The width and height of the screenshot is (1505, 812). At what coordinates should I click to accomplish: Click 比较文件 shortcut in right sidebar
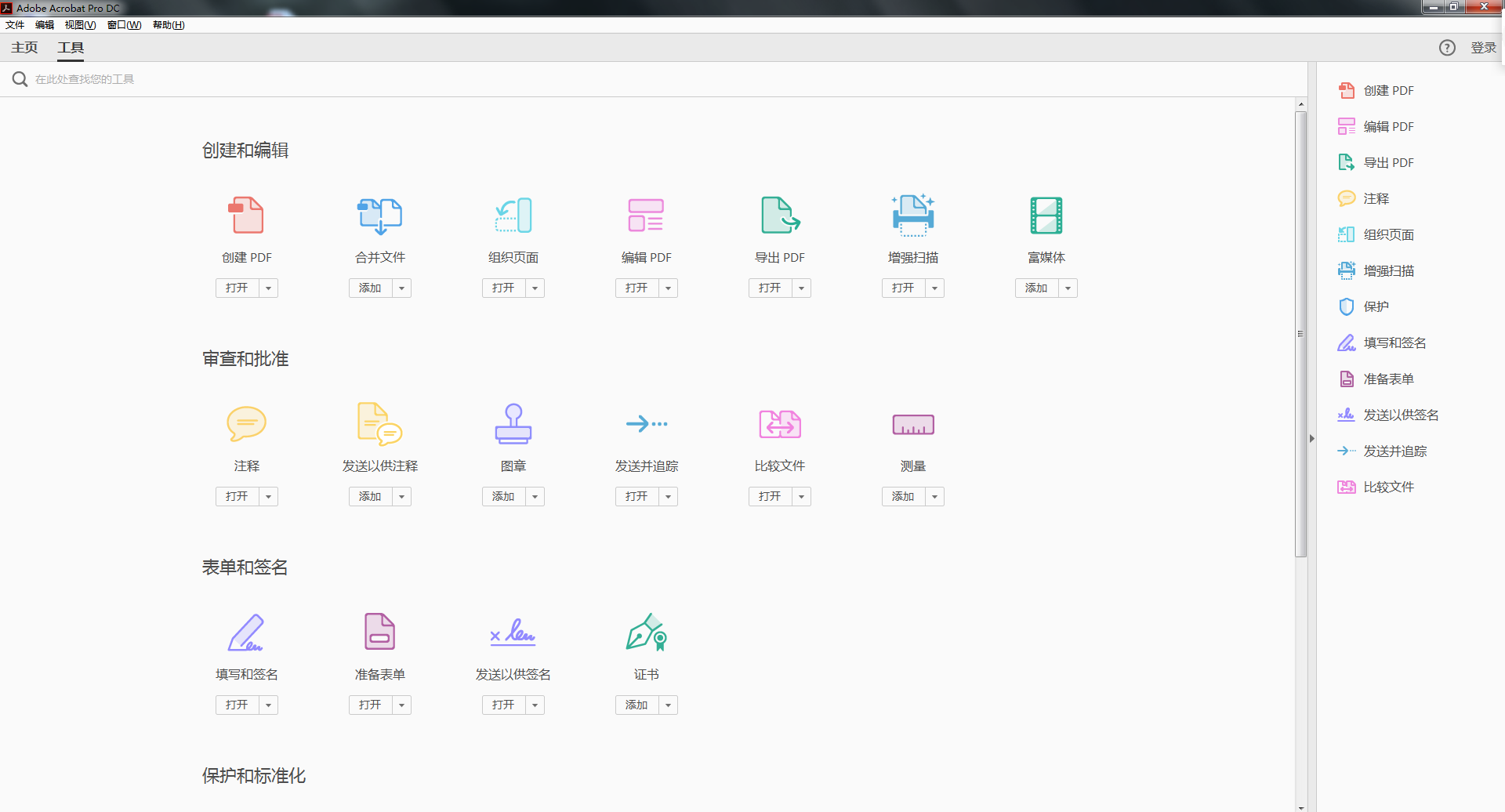pos(1376,487)
